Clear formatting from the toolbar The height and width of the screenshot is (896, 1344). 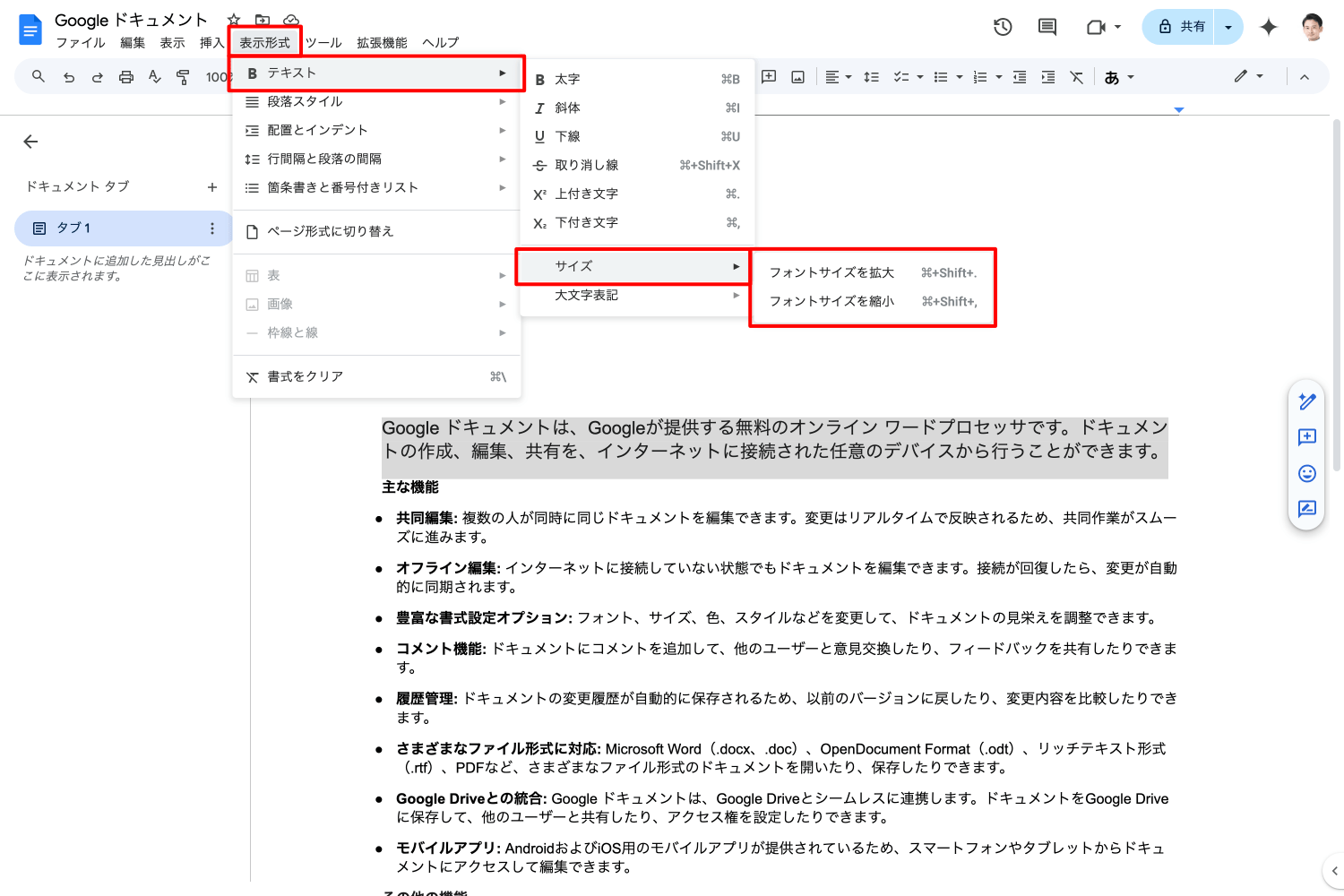(x=1077, y=77)
